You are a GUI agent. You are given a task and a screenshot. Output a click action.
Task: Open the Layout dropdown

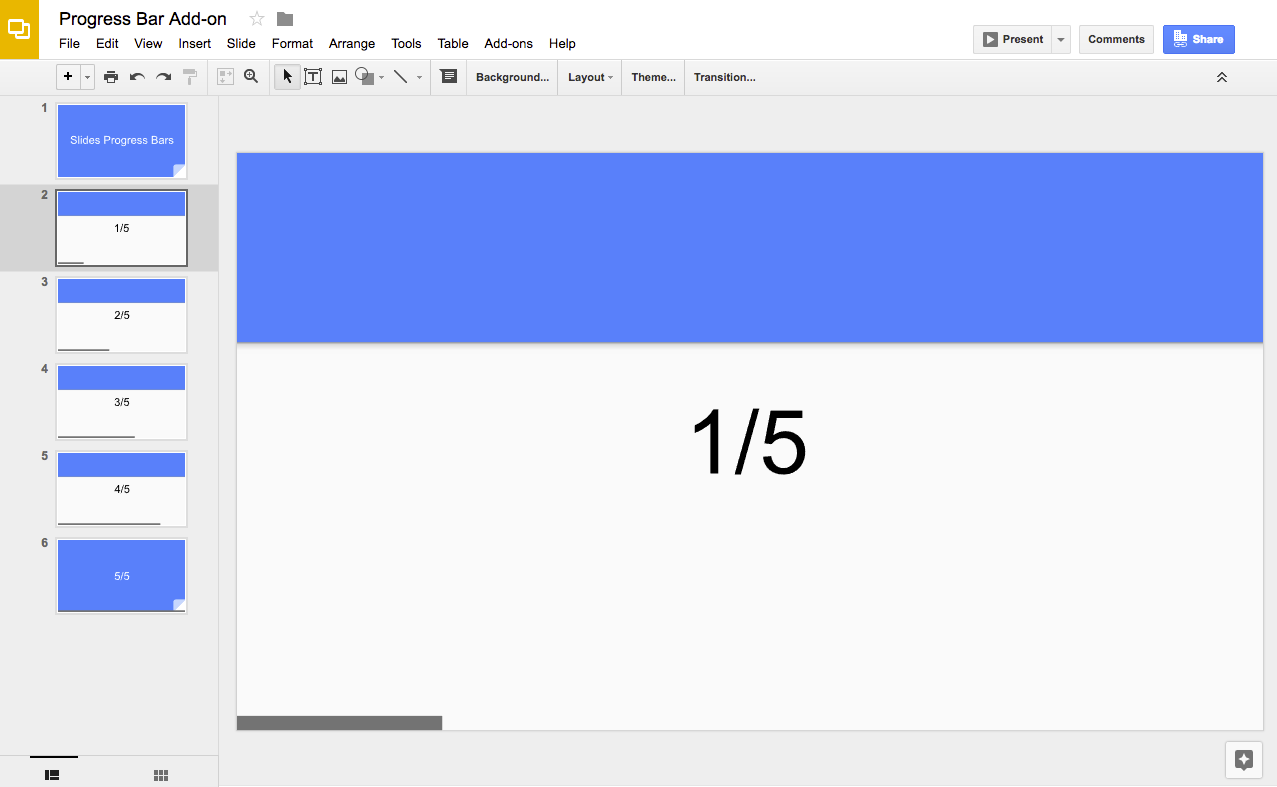click(589, 76)
